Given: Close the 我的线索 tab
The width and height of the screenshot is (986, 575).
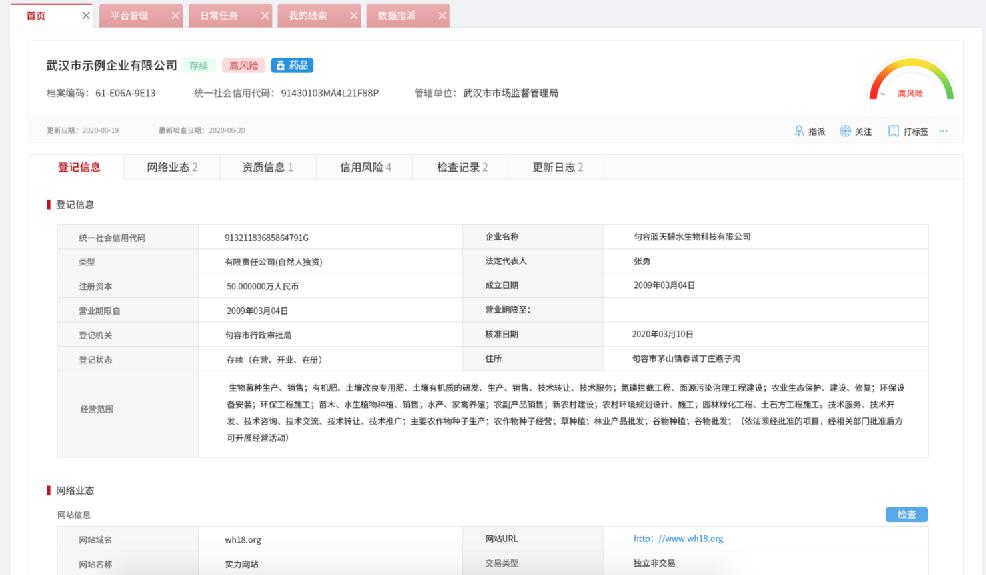Looking at the screenshot, I should pyautogui.click(x=354, y=16).
